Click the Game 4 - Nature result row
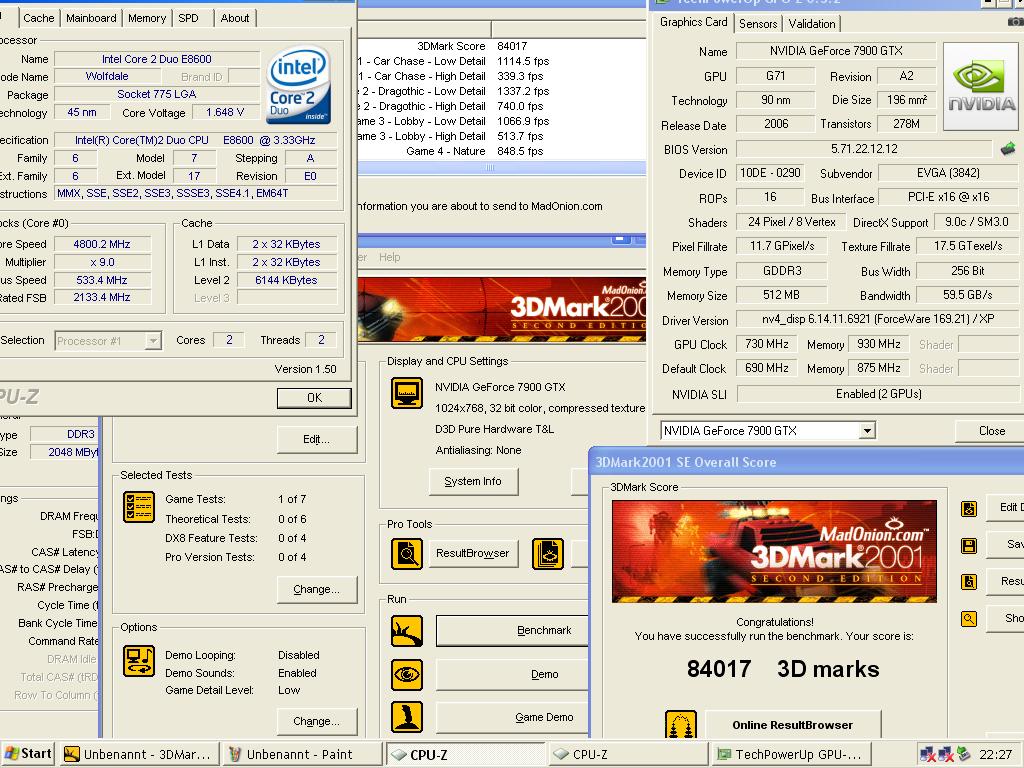This screenshot has height=768, width=1024. (x=502, y=151)
